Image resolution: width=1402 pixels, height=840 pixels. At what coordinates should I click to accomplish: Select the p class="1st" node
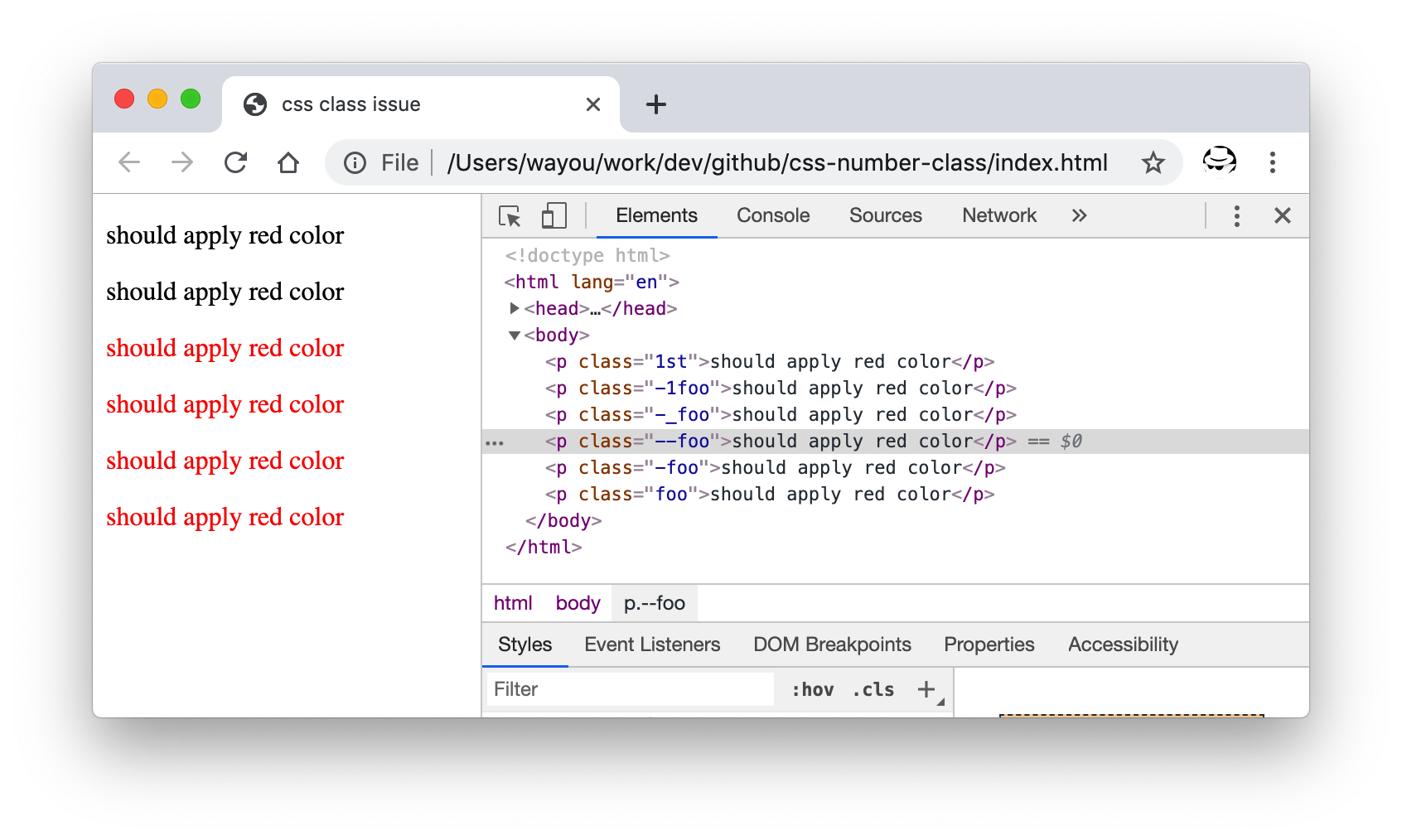(770, 362)
